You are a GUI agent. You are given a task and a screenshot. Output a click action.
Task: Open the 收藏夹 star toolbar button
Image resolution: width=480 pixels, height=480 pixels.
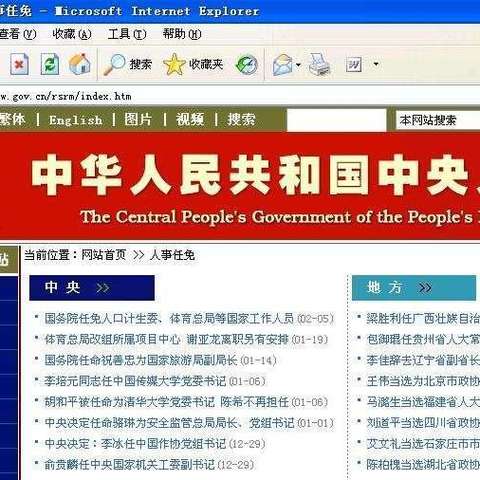coord(193,64)
